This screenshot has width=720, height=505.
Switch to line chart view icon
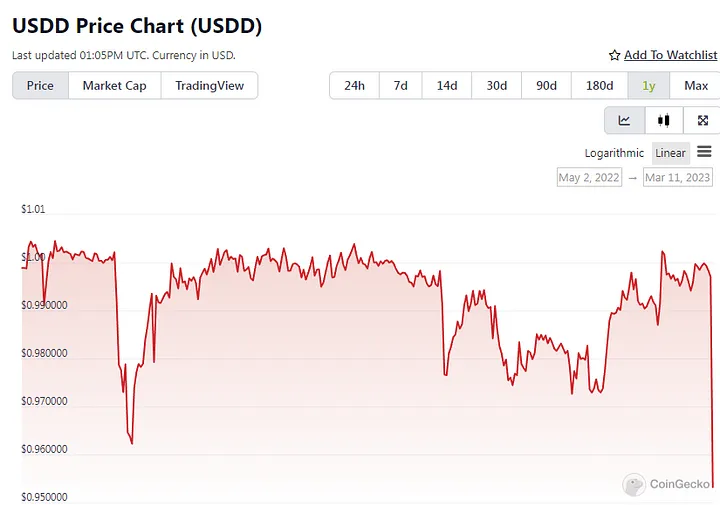click(x=624, y=121)
